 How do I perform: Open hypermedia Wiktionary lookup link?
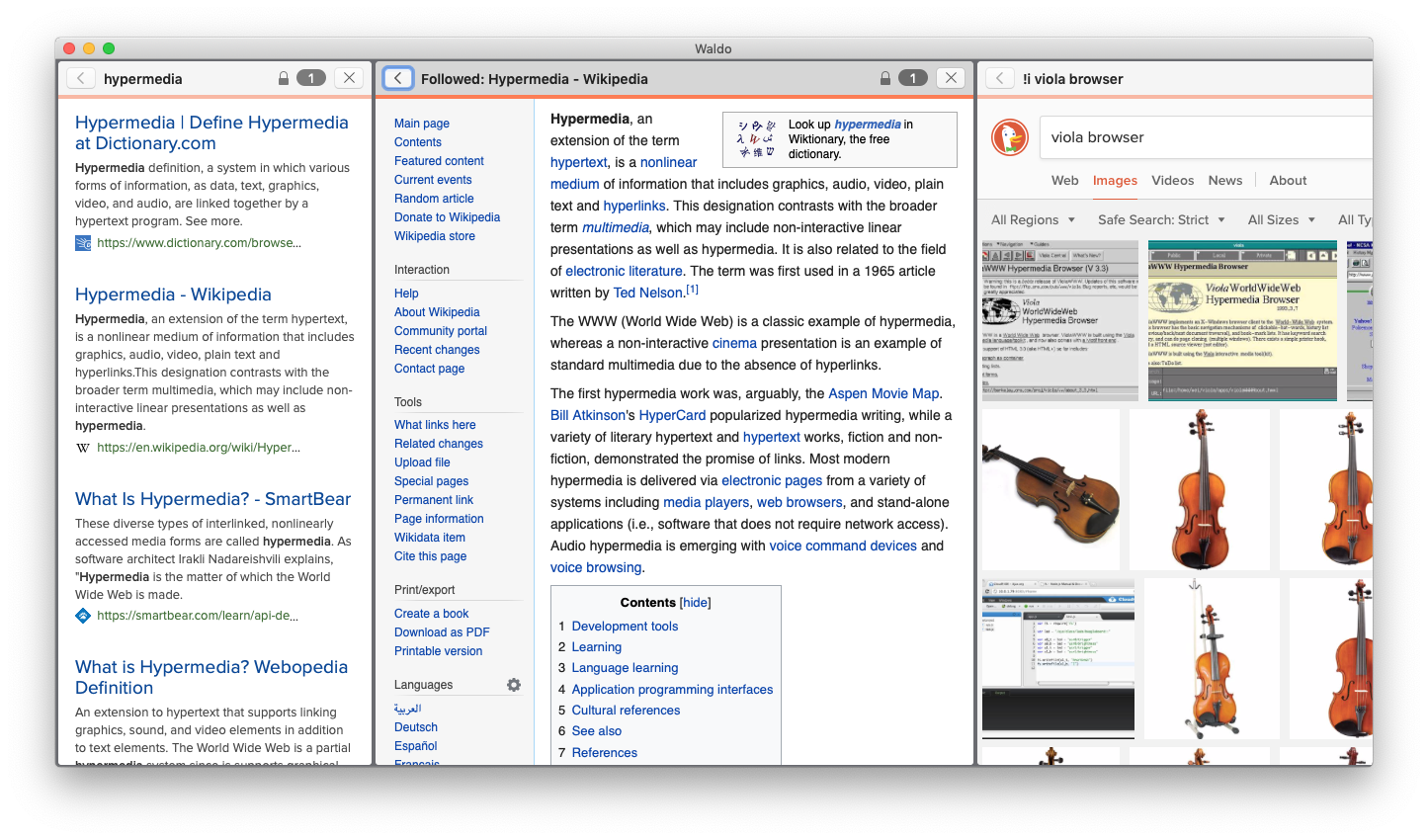click(x=868, y=125)
